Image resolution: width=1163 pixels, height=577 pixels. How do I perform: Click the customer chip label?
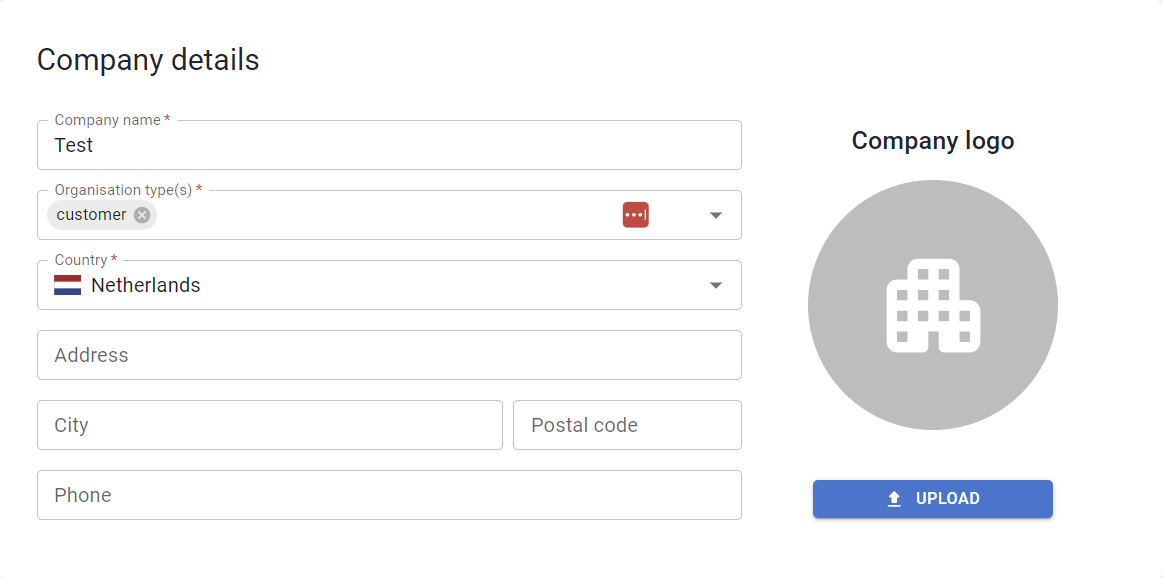[x=91, y=215]
